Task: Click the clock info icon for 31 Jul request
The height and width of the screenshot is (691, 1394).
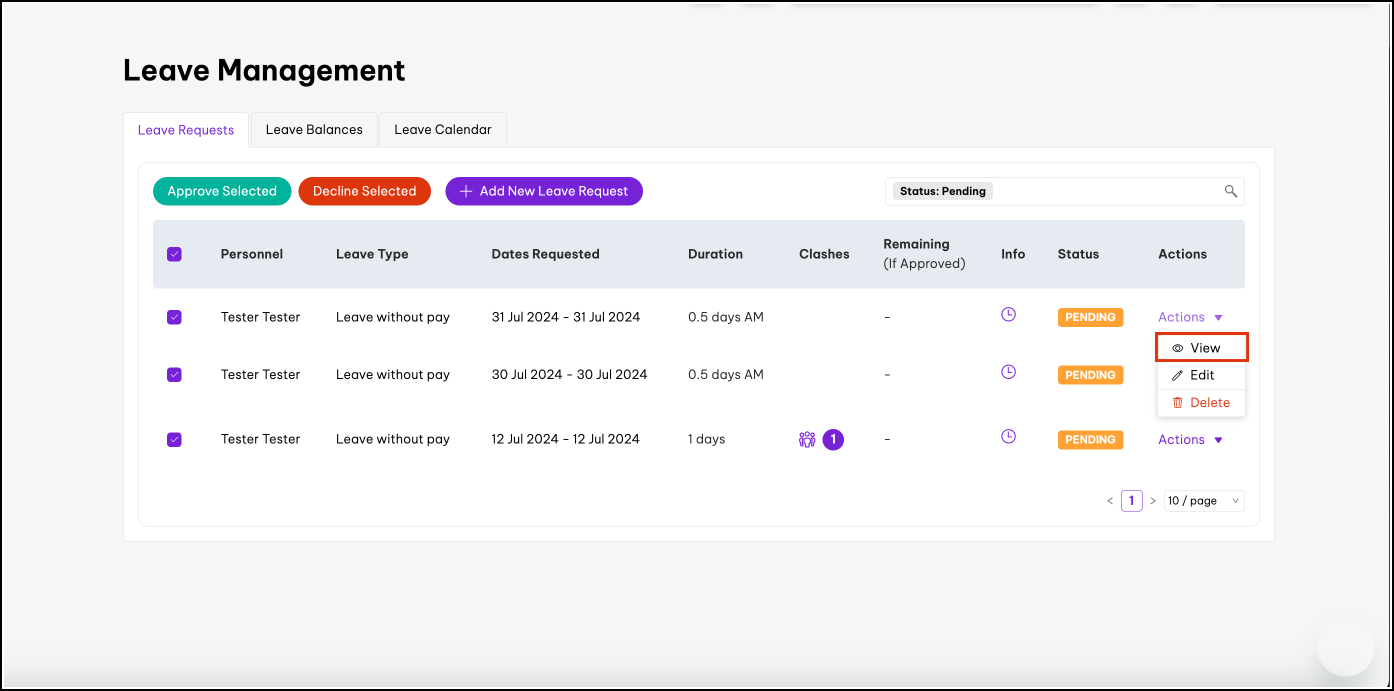Action: [x=1008, y=315]
